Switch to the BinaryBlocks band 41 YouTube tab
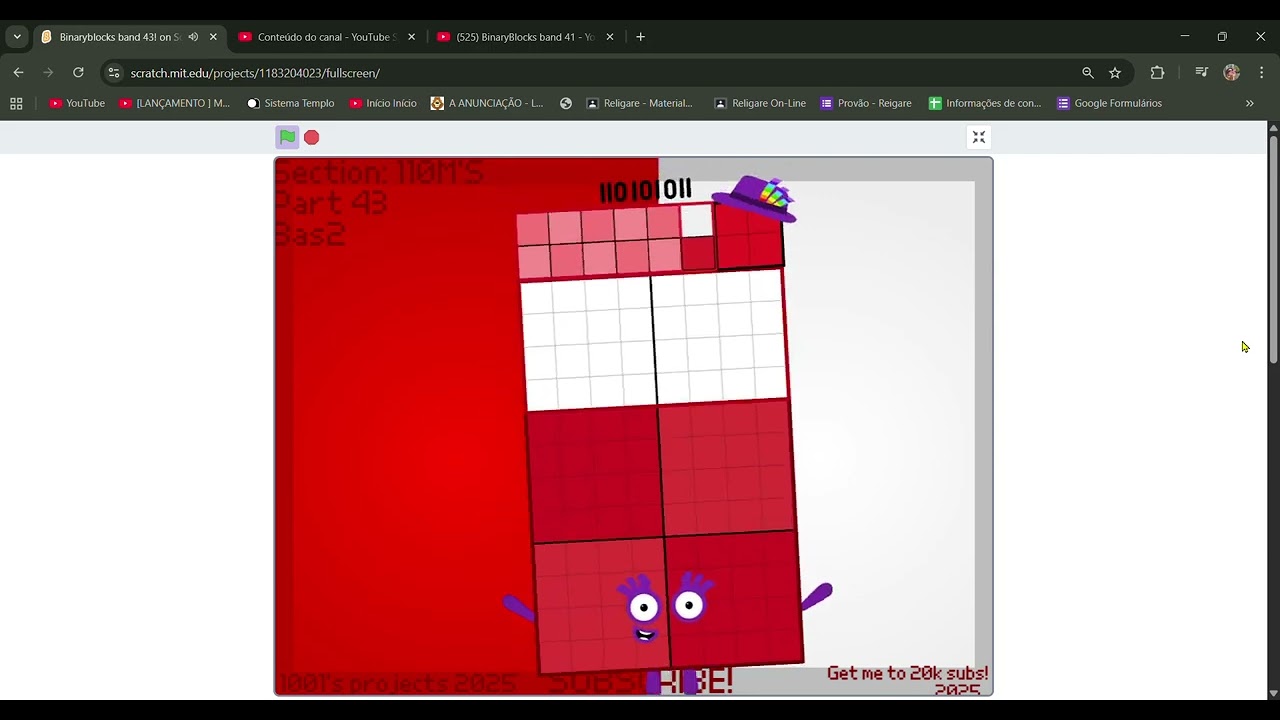This screenshot has height=720, width=1280. (x=526, y=37)
